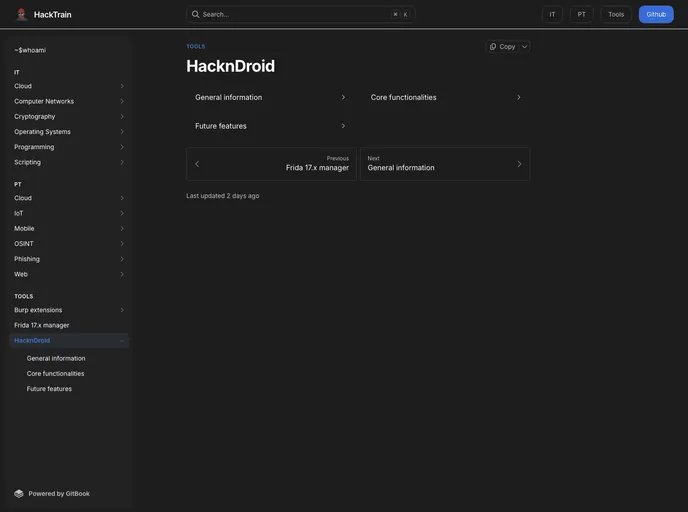Expand Web chevron
Viewport: 688px width, 512px height.
122,274
